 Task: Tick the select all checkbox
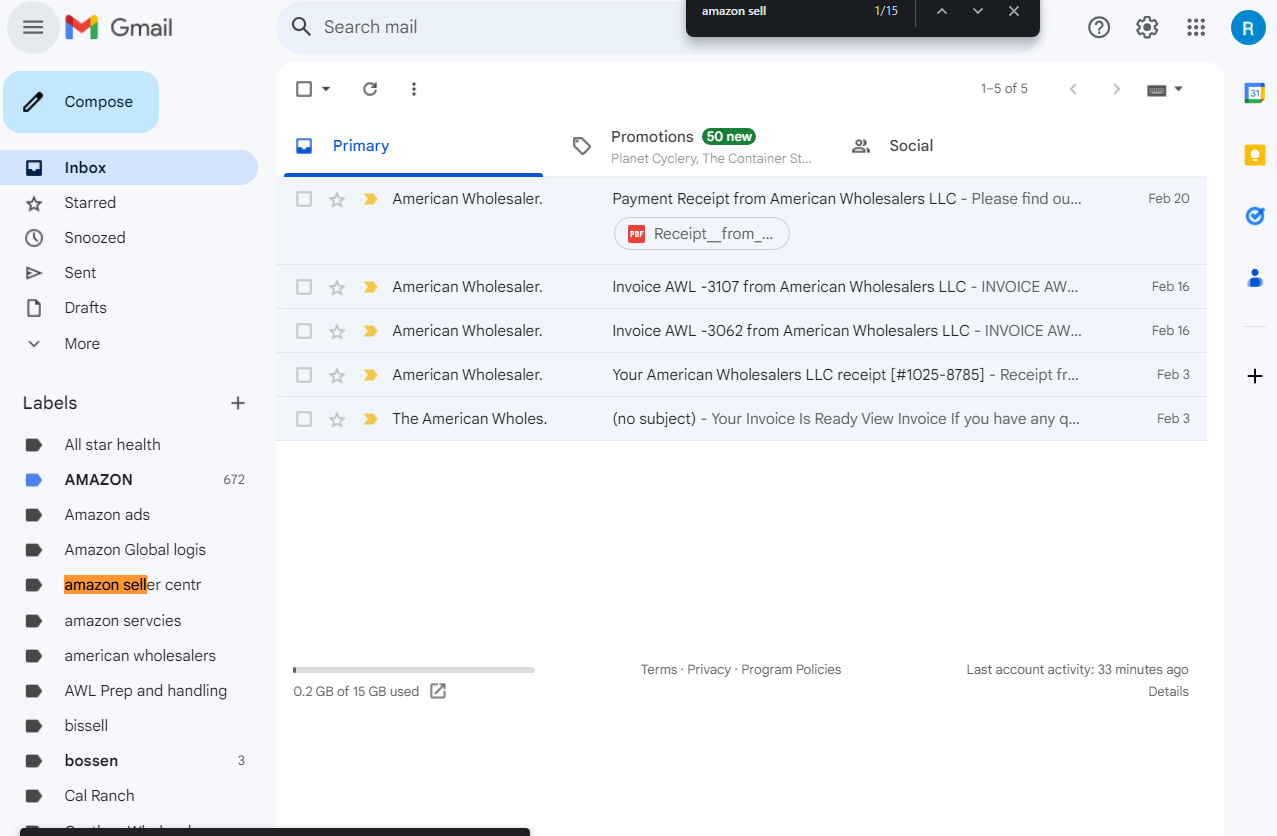(304, 89)
